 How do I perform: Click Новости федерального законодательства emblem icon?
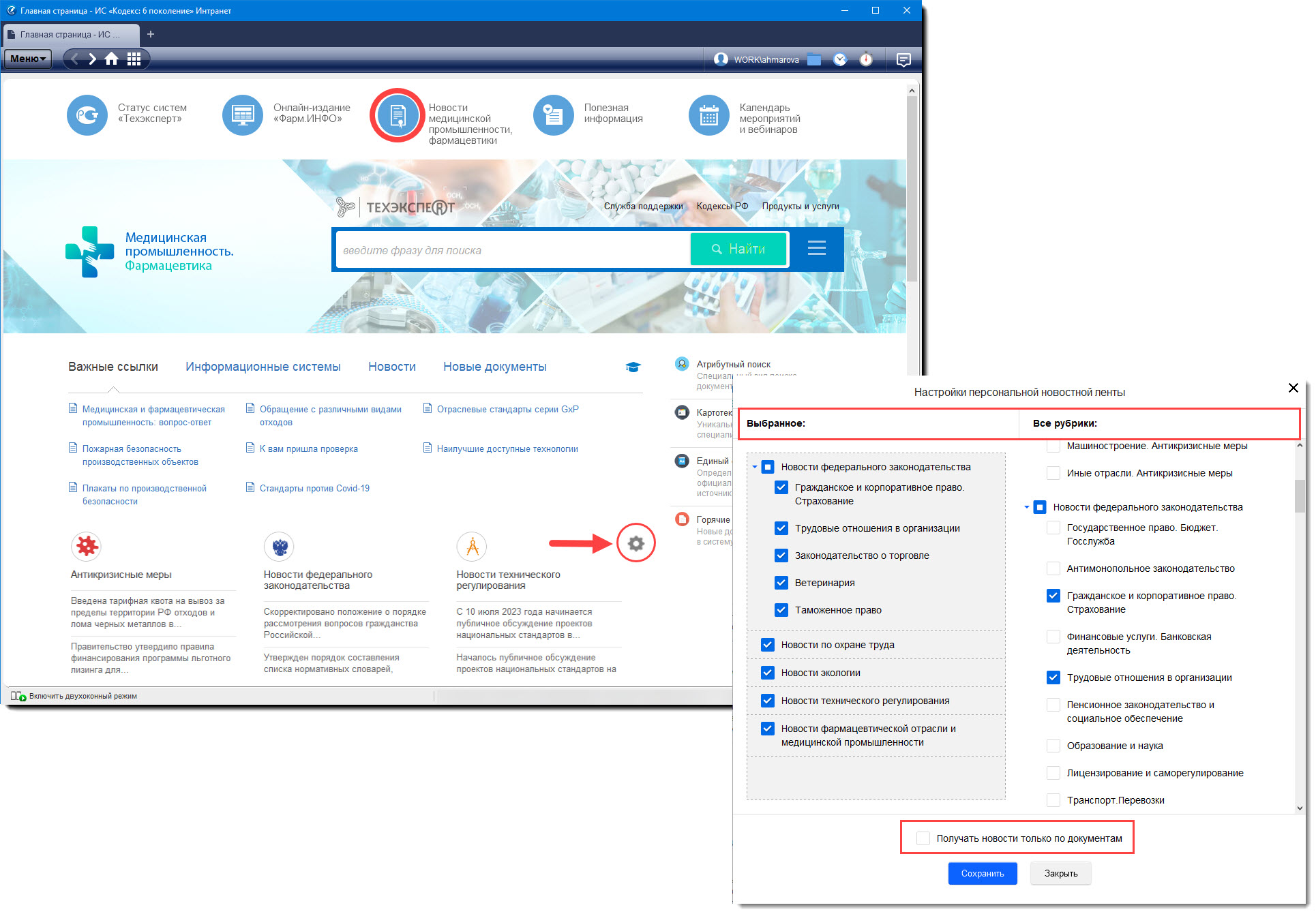279,546
